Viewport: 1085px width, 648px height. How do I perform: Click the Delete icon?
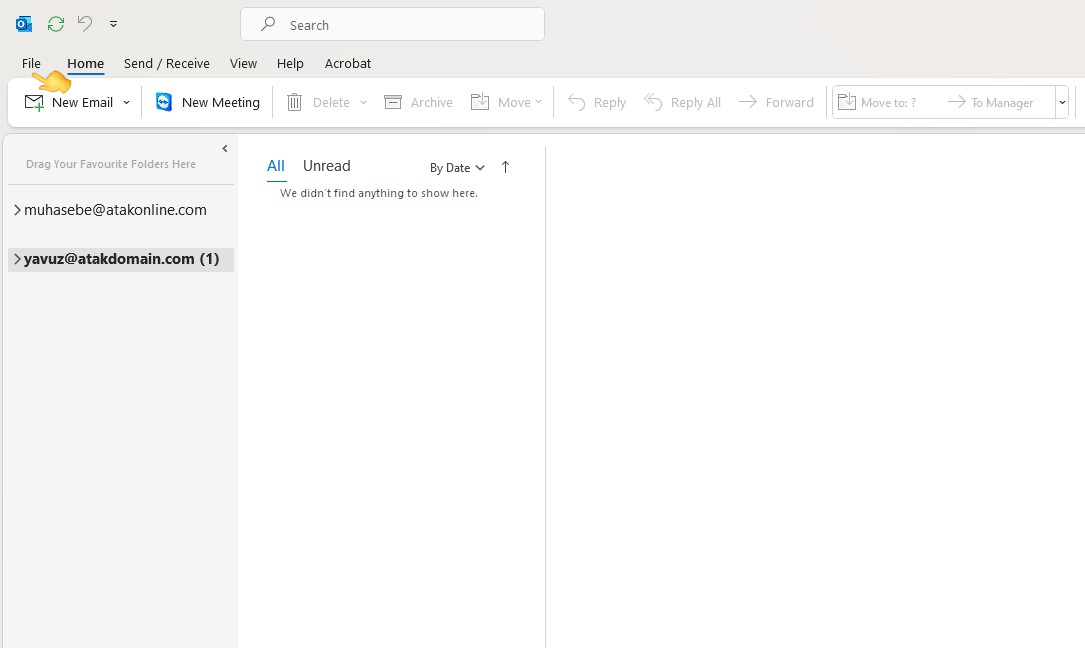294,101
